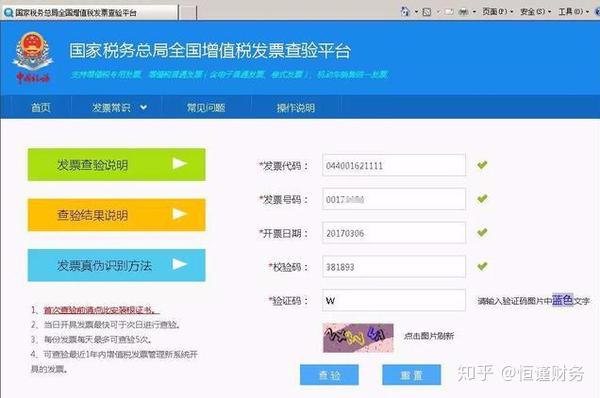Focus the 验证码 input field
This screenshot has height=398, width=600.
pyautogui.click(x=394, y=300)
